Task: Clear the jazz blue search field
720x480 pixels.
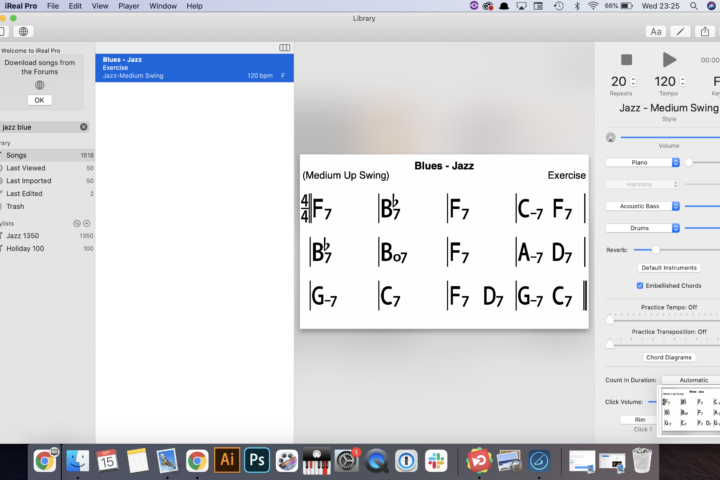Action: [x=84, y=127]
